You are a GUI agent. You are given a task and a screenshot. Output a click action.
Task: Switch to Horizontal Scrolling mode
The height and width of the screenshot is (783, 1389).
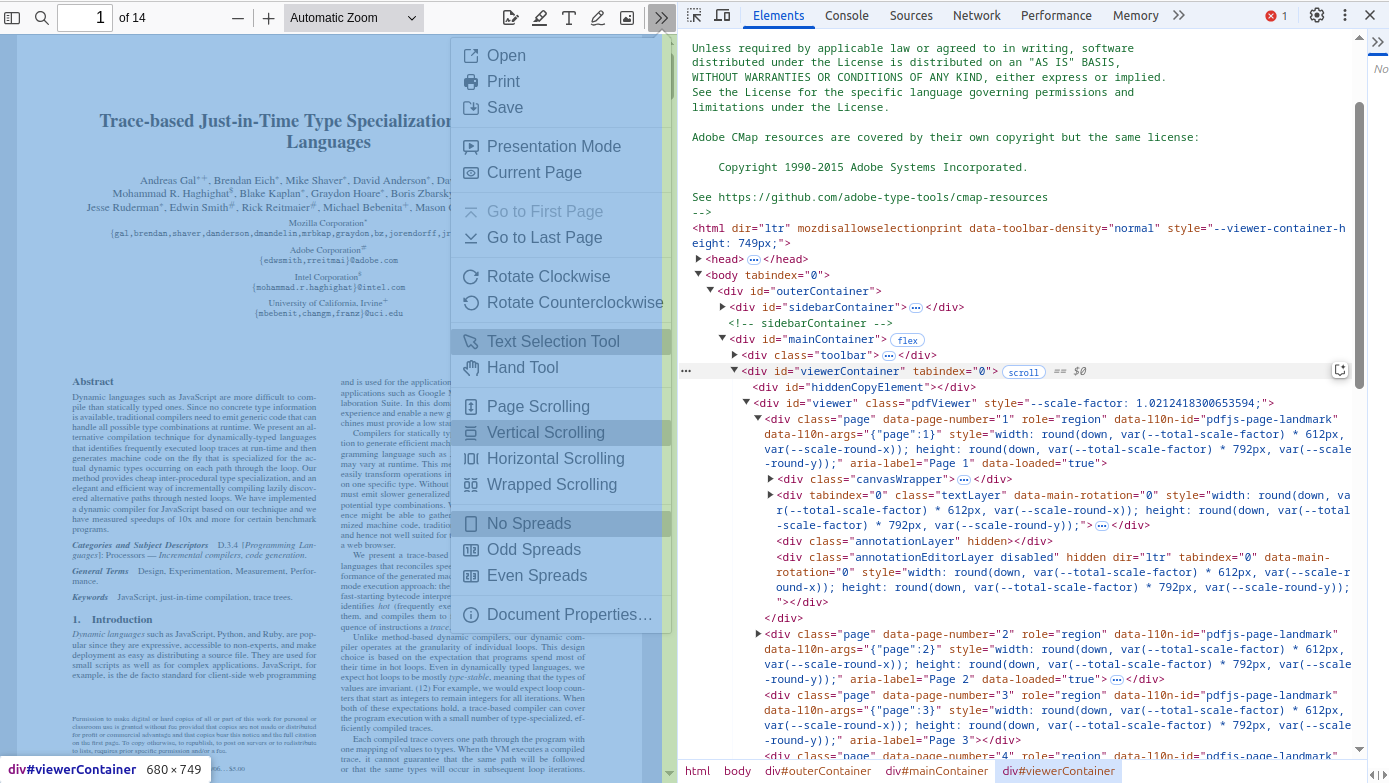click(x=561, y=458)
